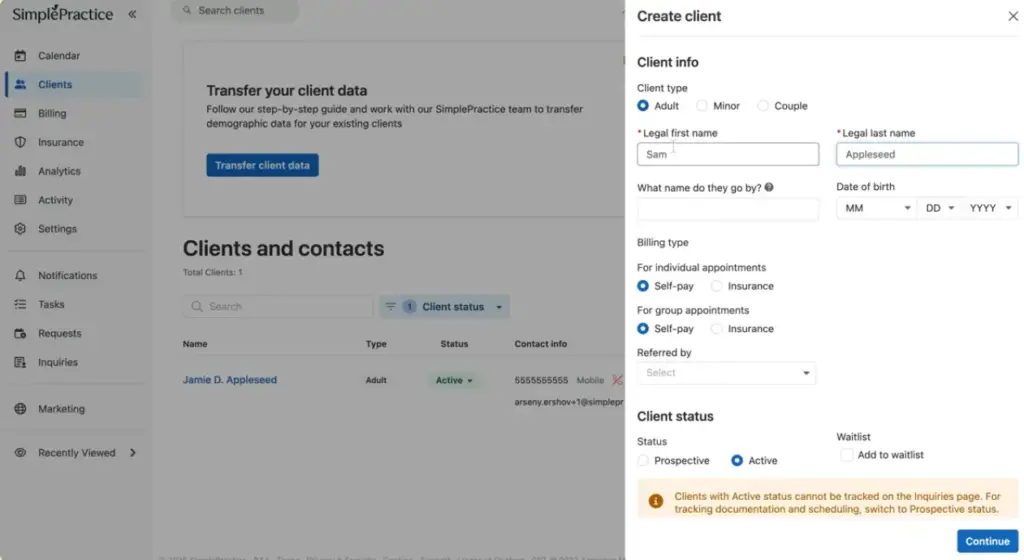Click the help question mark next to 'What name do they go by?'
Viewport: 1024px width, 560px height.
point(769,187)
